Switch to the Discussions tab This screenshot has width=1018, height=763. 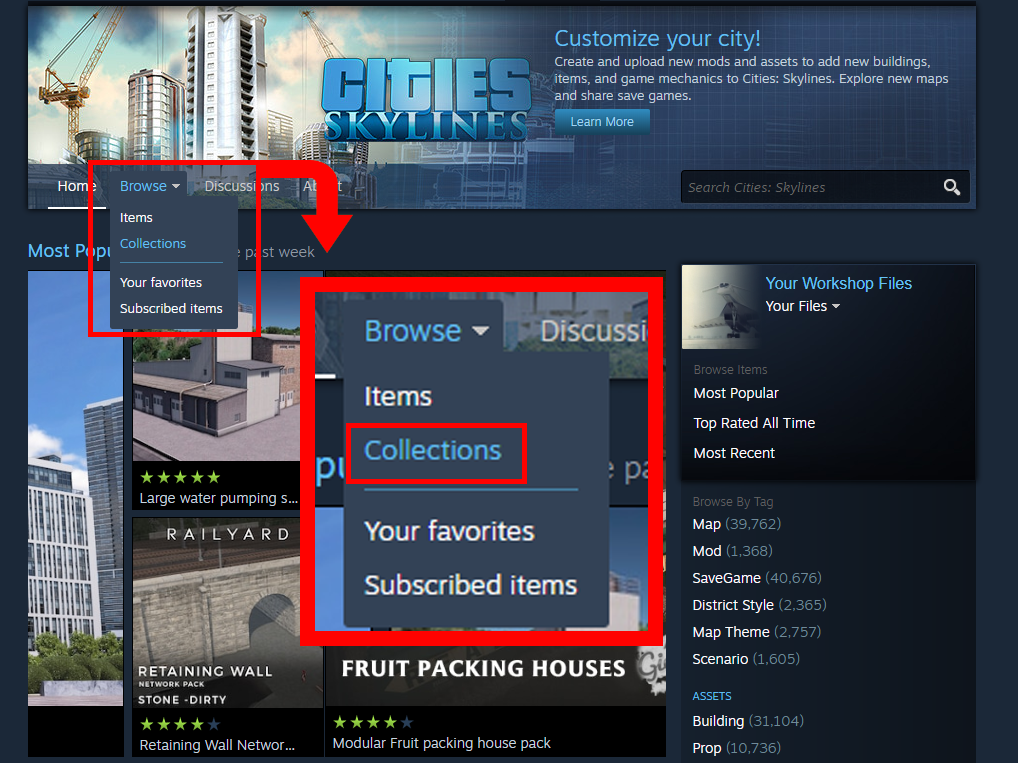click(x=242, y=186)
